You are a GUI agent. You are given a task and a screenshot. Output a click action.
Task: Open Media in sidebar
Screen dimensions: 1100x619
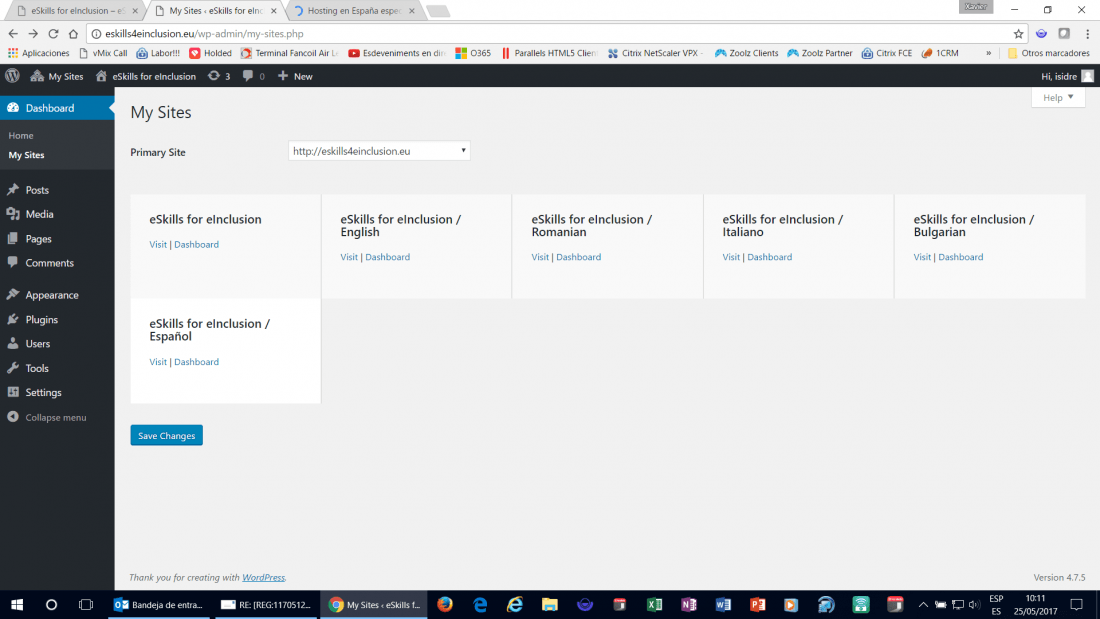57,214
